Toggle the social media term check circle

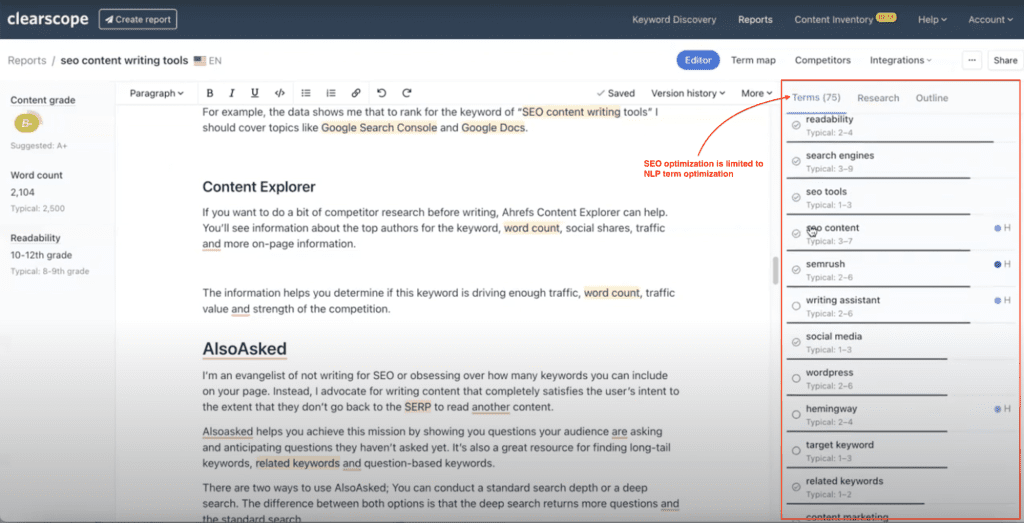[795, 341]
